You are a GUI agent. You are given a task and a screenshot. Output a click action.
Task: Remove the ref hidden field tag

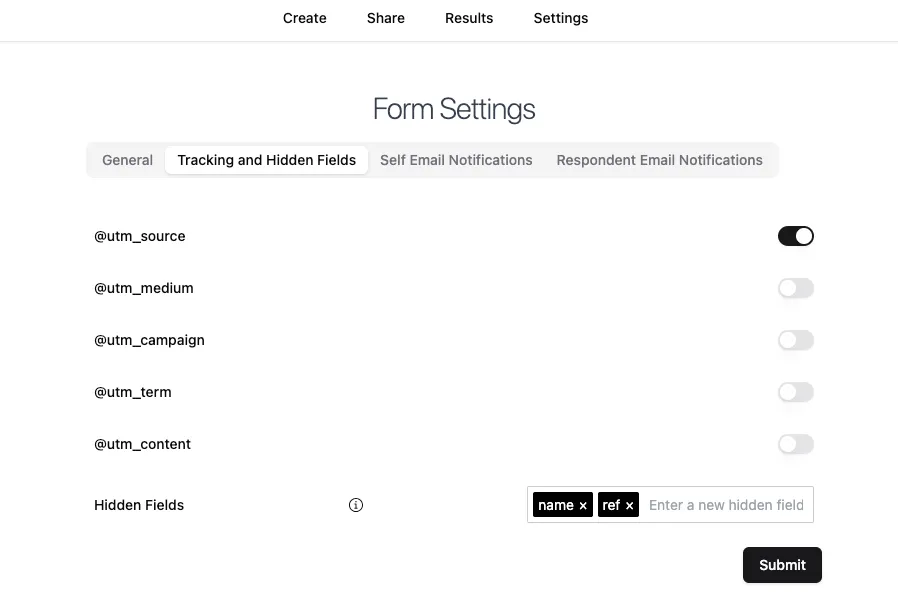630,505
